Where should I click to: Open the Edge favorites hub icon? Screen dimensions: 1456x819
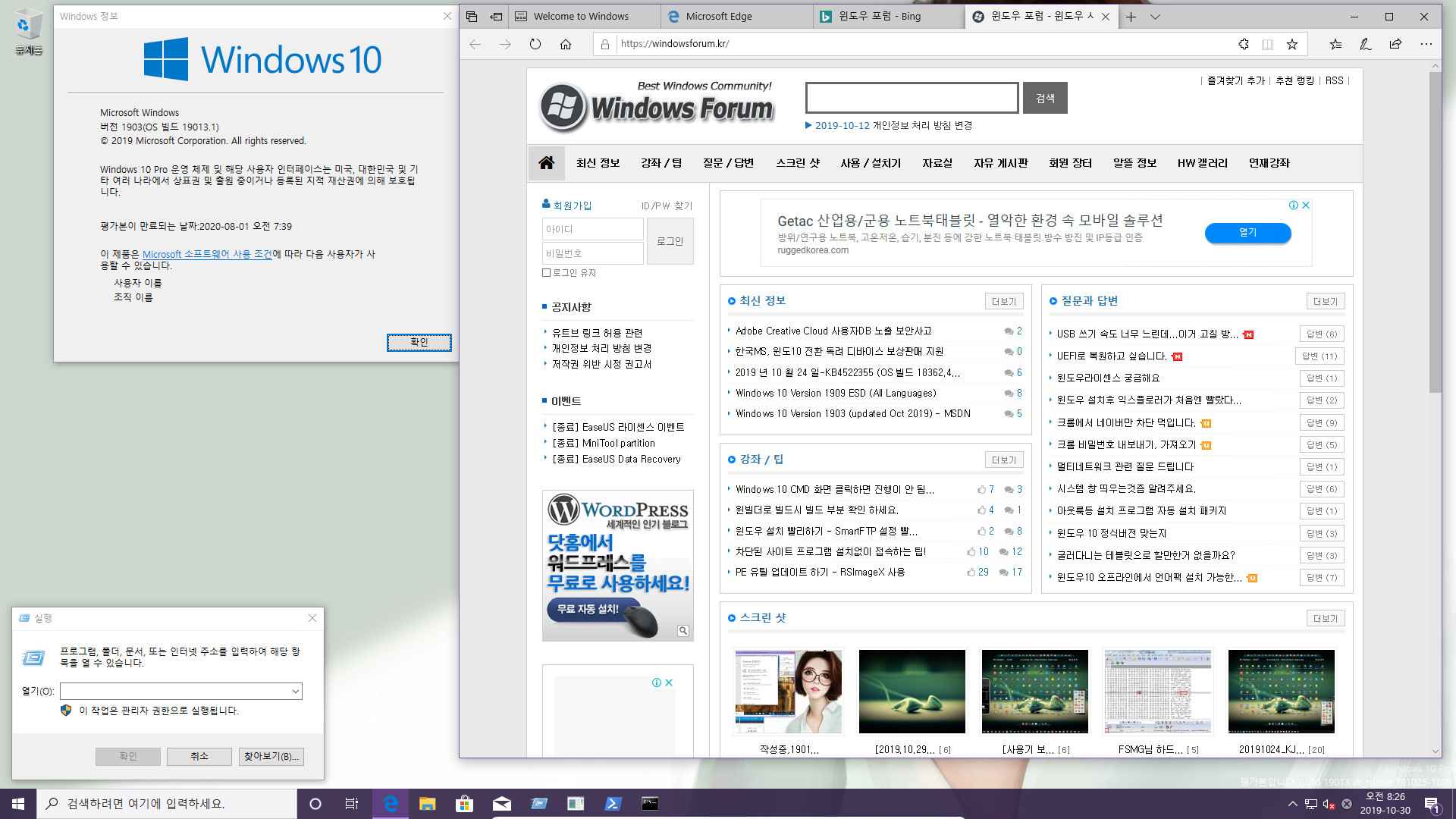coord(1335,44)
